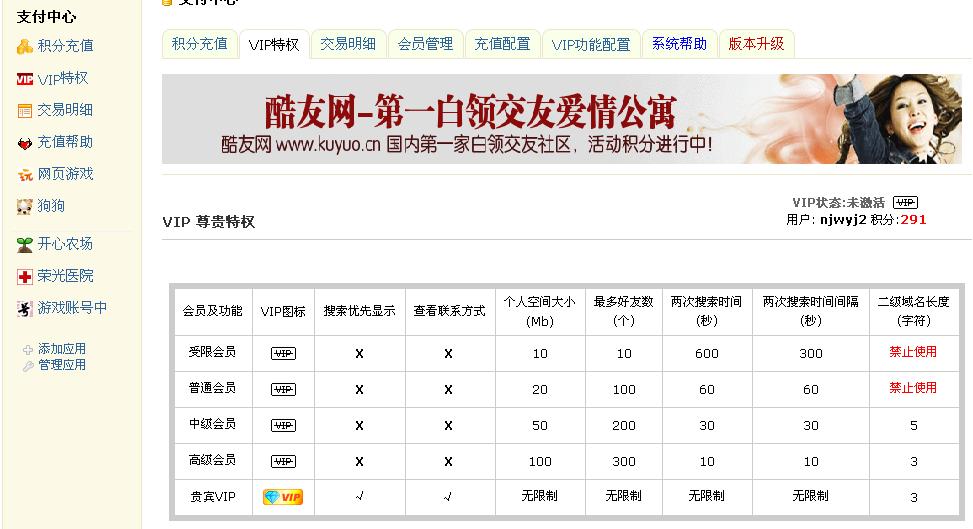Image resolution: width=973 pixels, height=529 pixels.
Task: Open the 充值配置 tab
Action: tap(503, 44)
